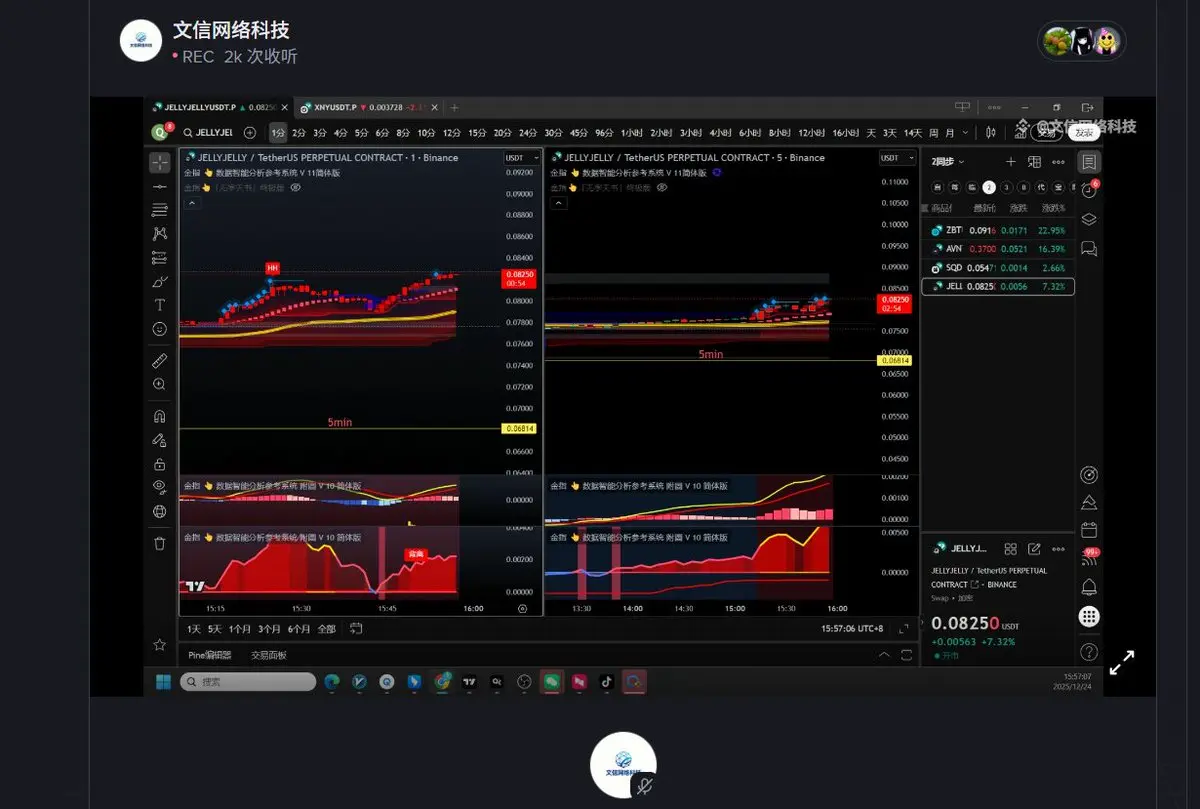Screen dimensions: 1200x809
Task: Expand the 2同步 watchlist dropdown
Action: [x=949, y=162]
